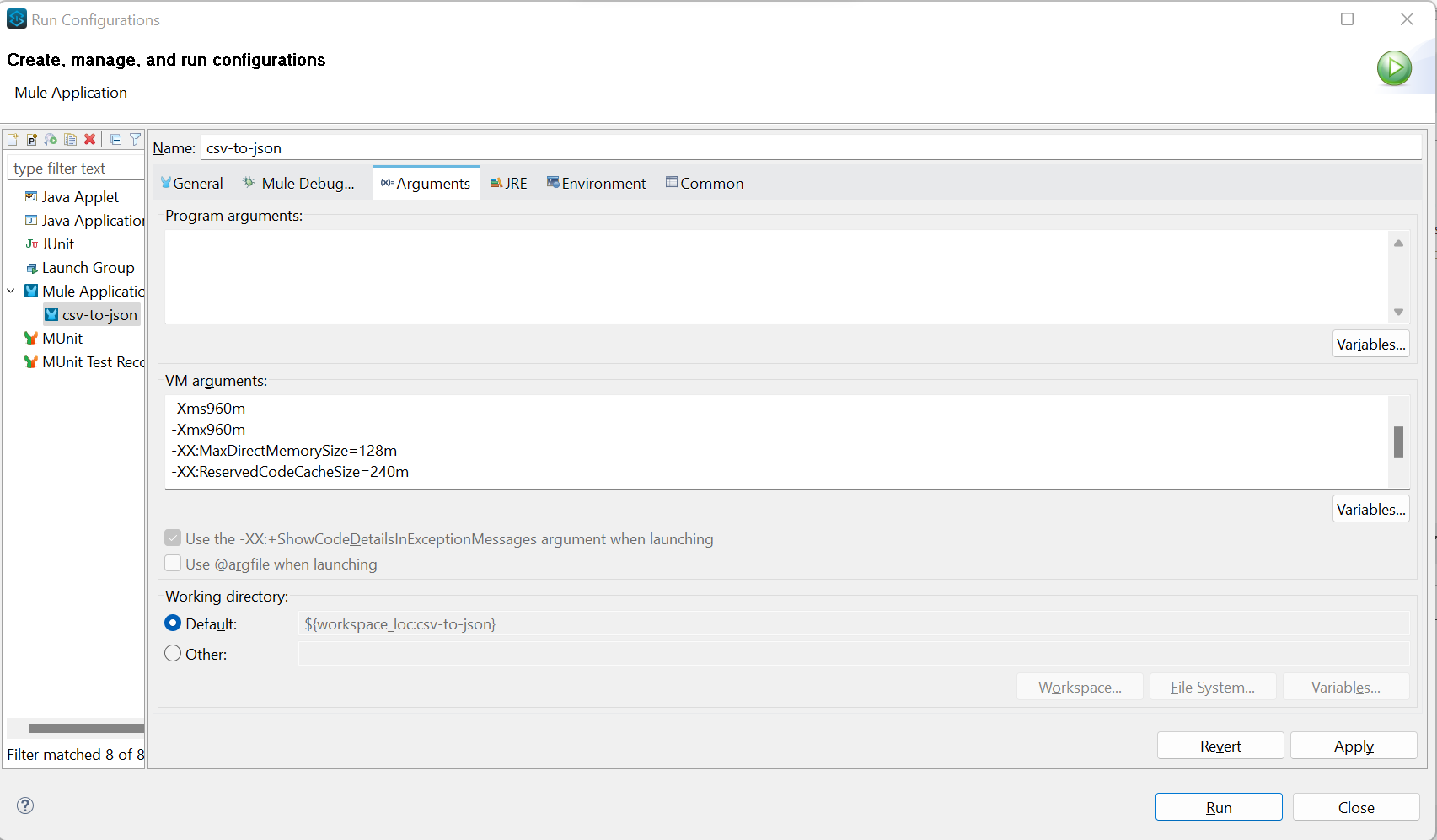This screenshot has width=1437, height=840.
Task: Click the MUnit type icon
Action: point(31,338)
